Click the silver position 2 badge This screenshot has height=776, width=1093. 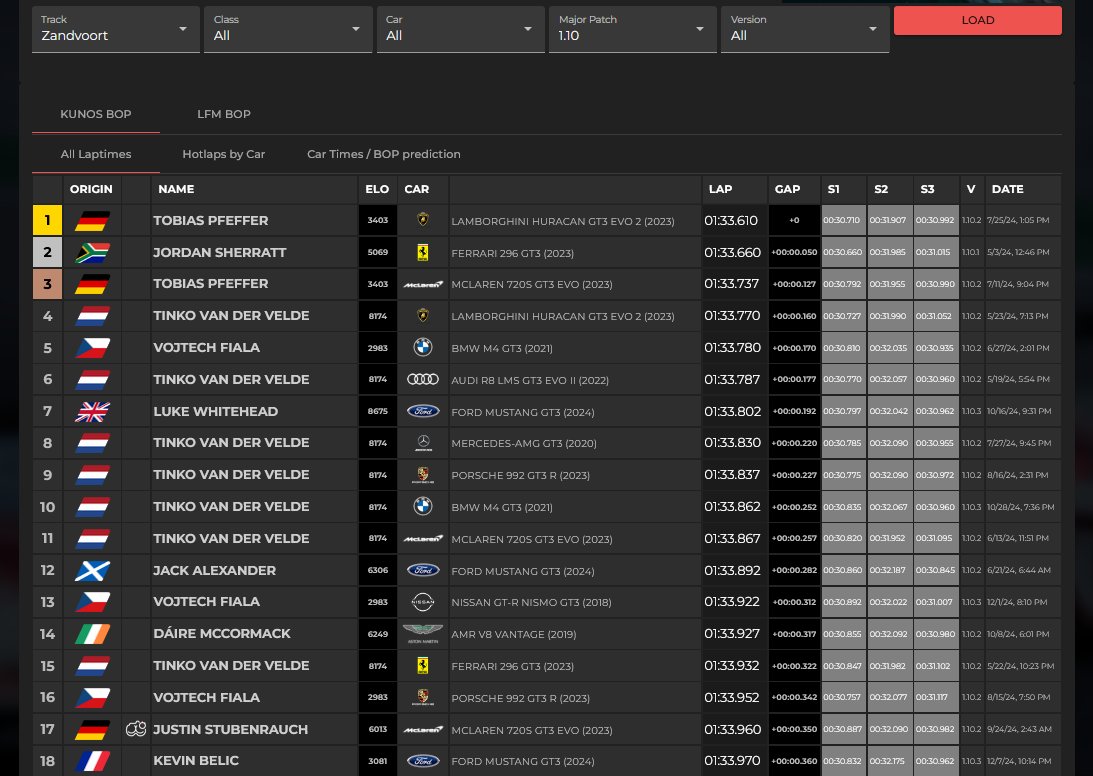tap(47, 252)
